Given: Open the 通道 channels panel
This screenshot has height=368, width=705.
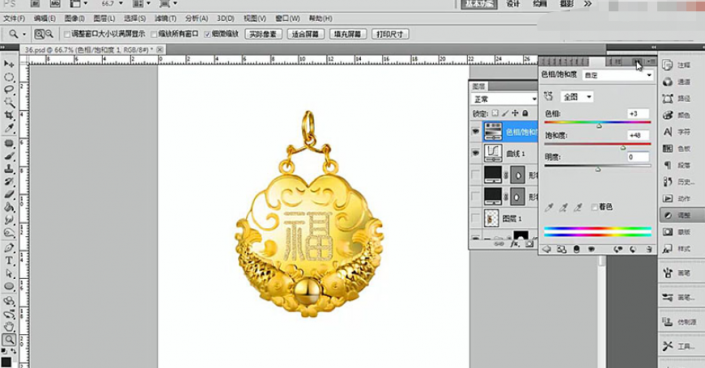Looking at the screenshot, I should (678, 82).
